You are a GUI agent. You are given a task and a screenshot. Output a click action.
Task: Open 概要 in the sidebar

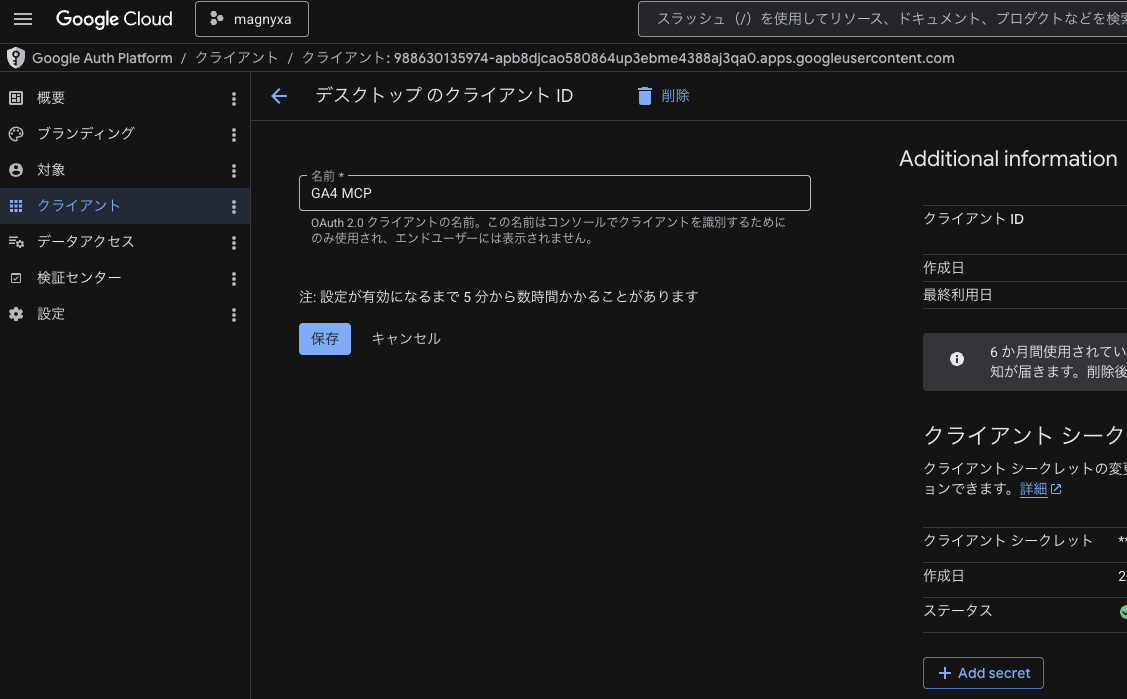(52, 98)
